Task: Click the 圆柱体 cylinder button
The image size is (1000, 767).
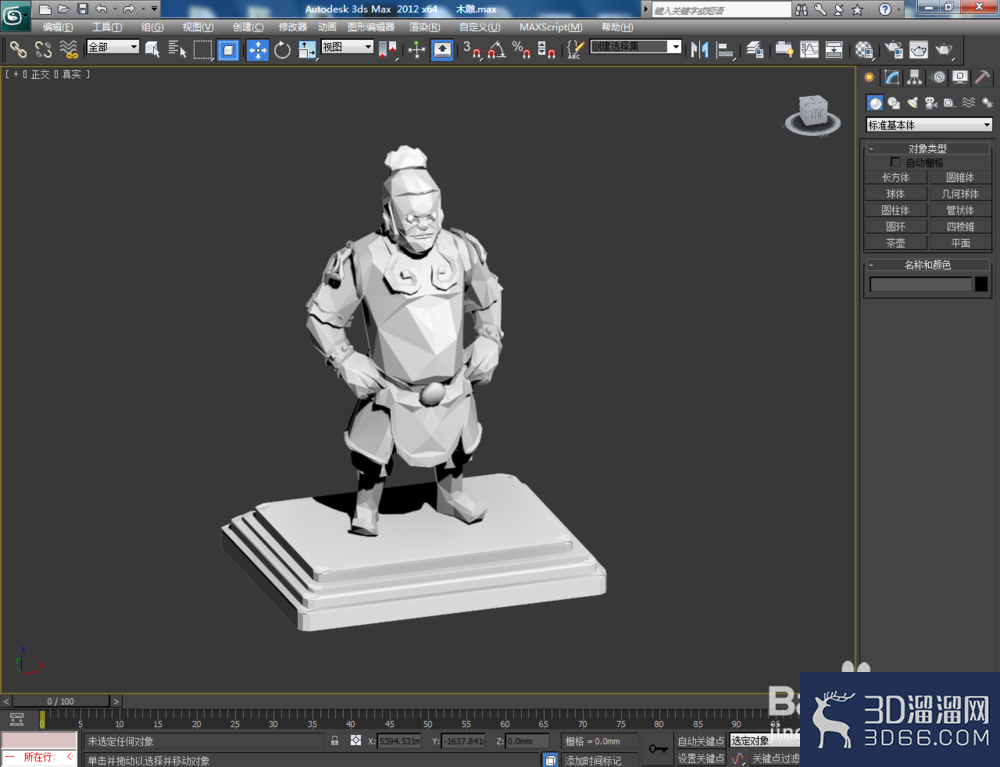Action: tap(895, 210)
